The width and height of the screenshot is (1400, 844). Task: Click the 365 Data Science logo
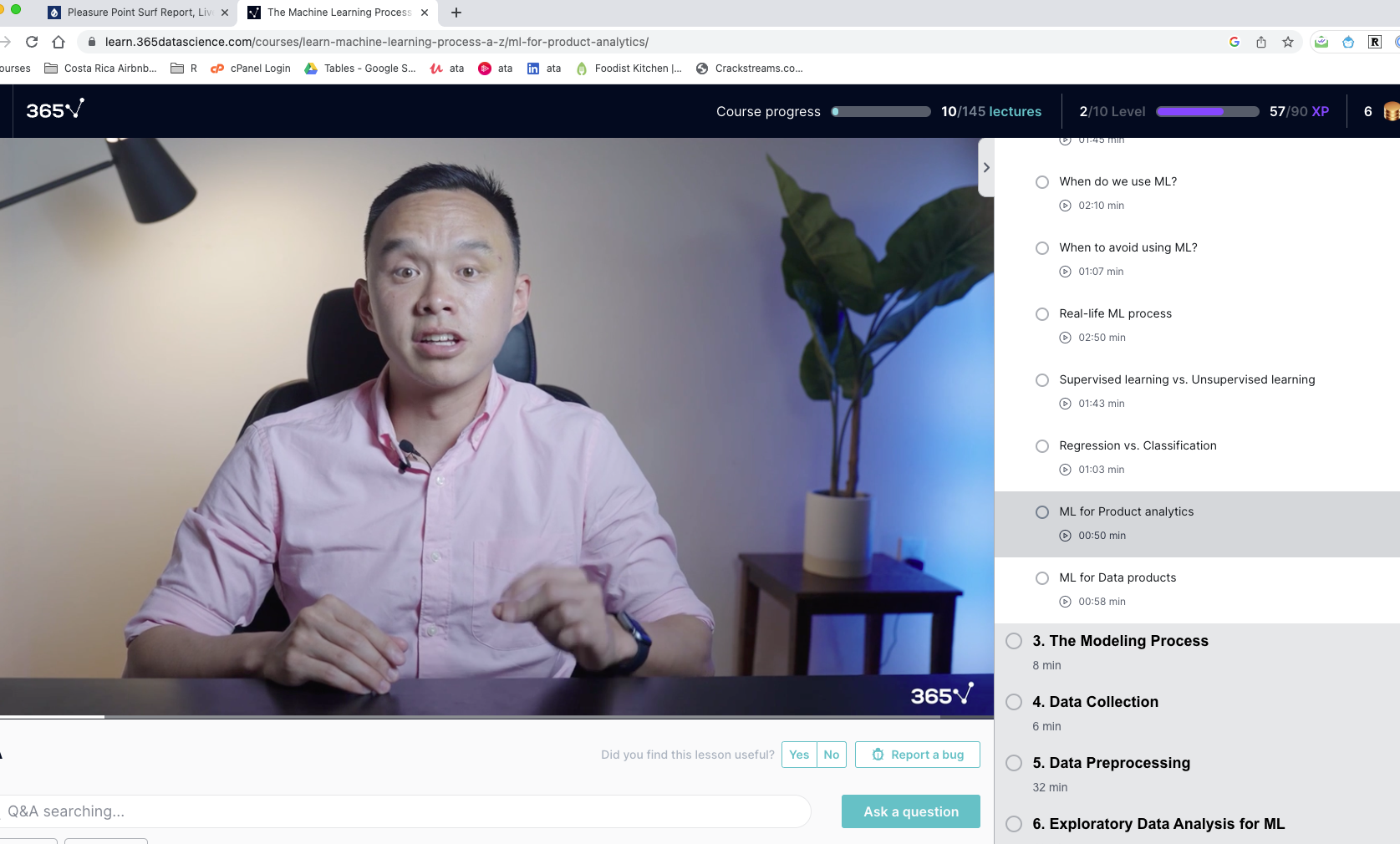[55, 109]
